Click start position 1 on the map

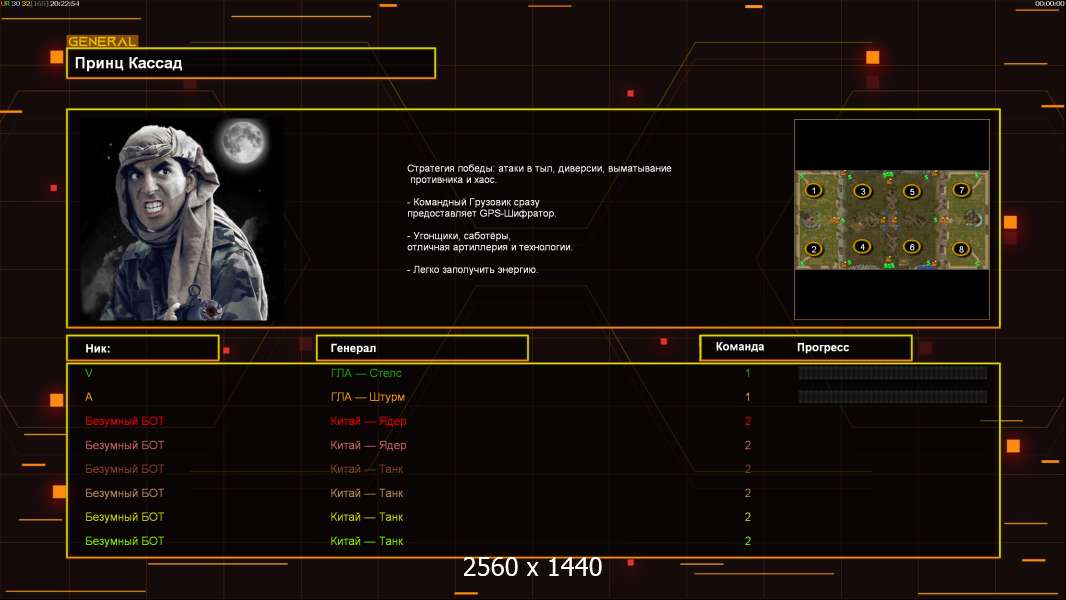coord(814,190)
